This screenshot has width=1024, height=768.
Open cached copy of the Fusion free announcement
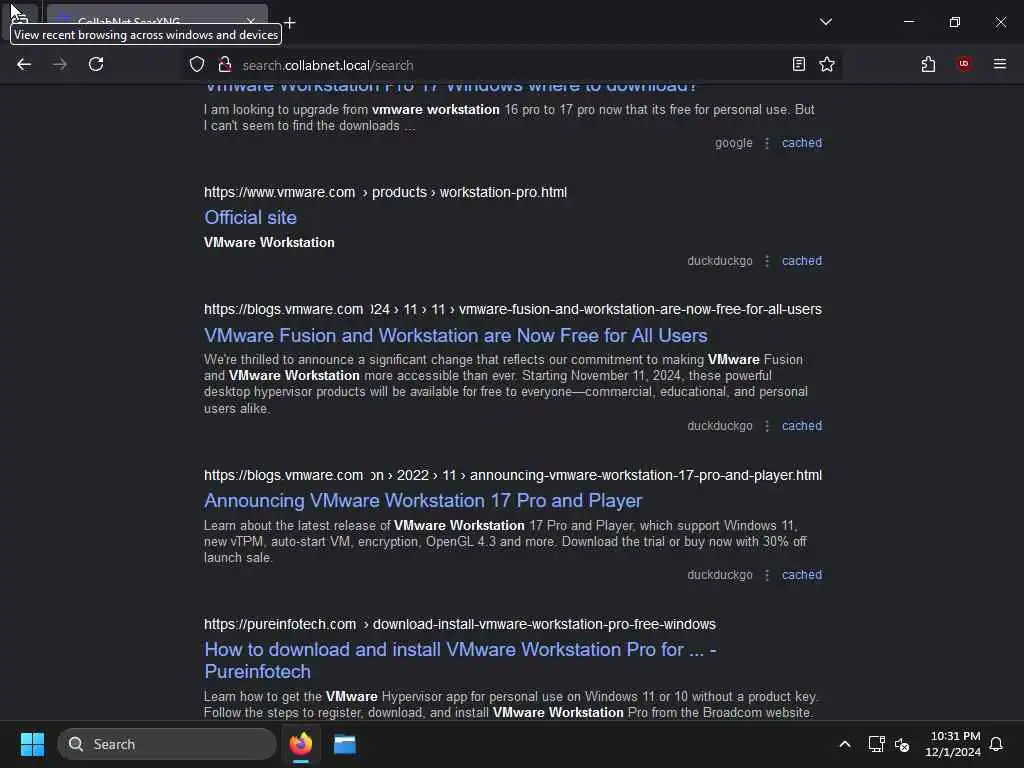click(x=802, y=426)
